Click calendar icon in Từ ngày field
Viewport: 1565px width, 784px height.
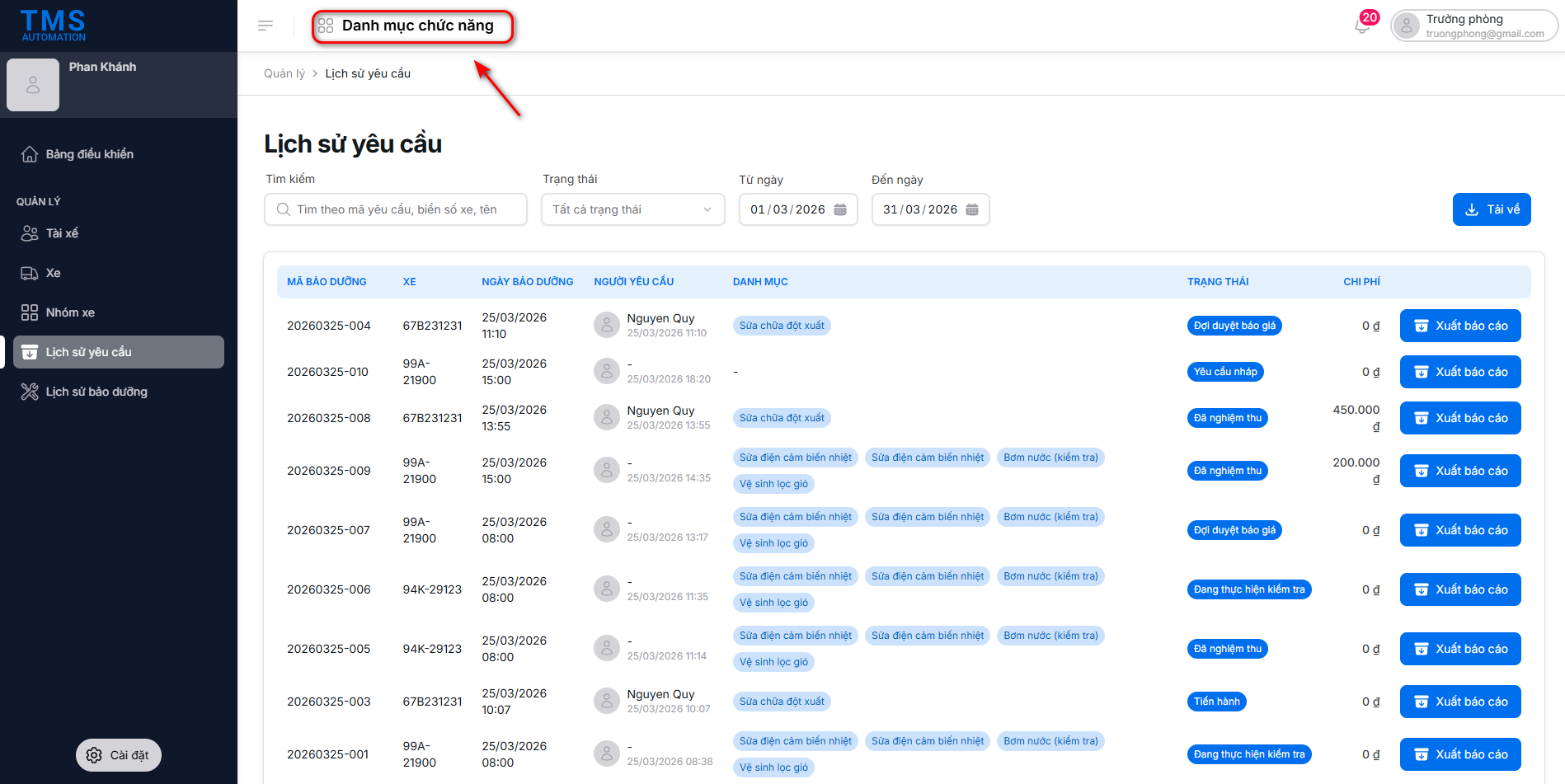[840, 209]
